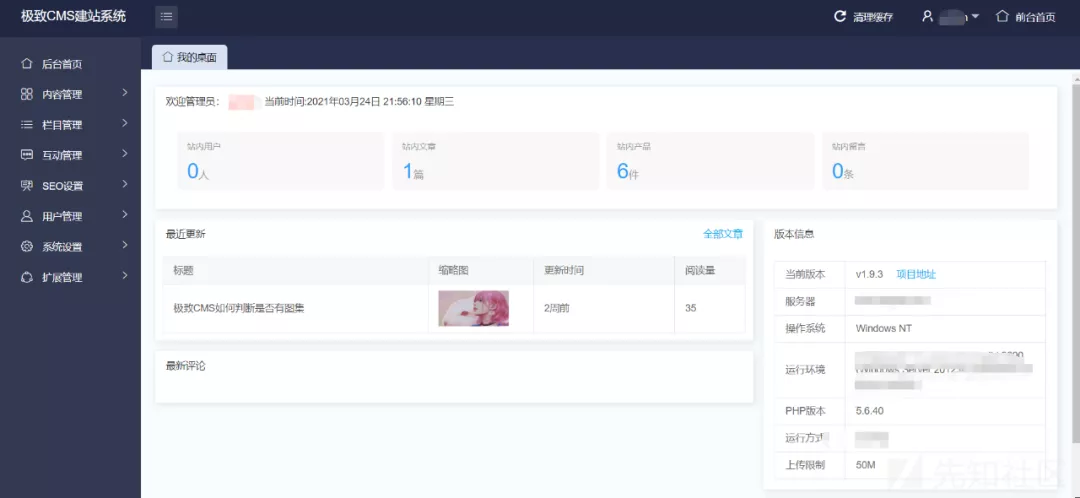Image resolution: width=1080 pixels, height=498 pixels.
Task: Open the 项目地址 link
Action: coord(916,274)
